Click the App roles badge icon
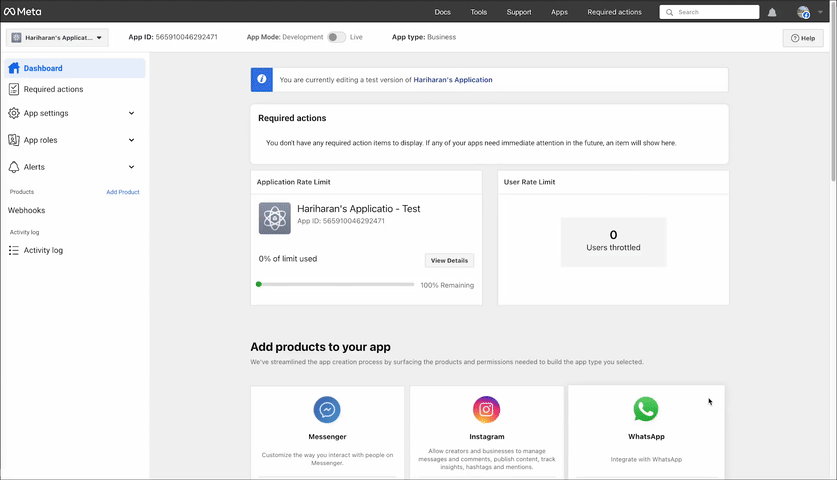This screenshot has height=480, width=837. [x=14, y=140]
